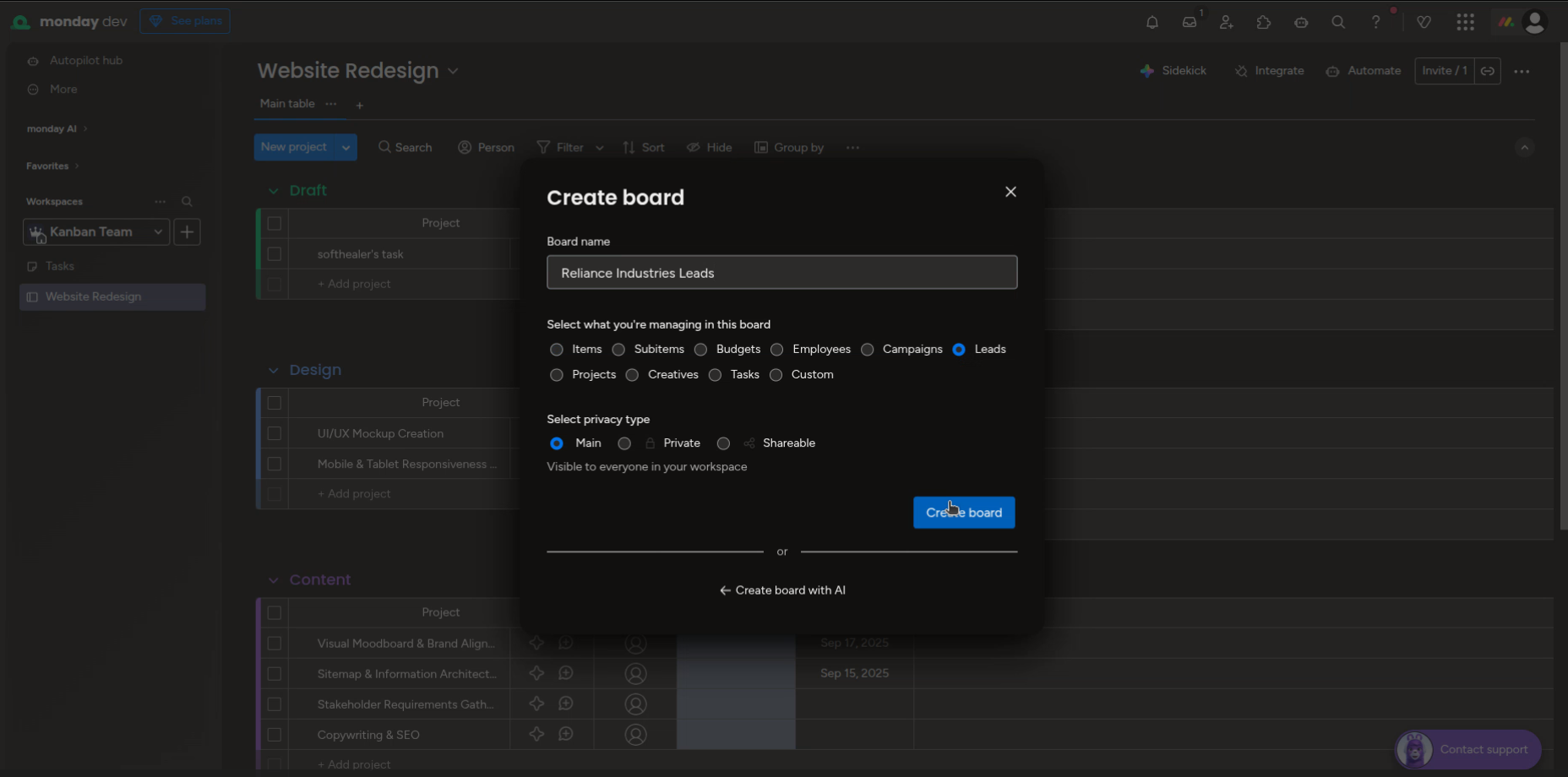Click update icon in Sitemap & Information row

[x=566, y=673]
